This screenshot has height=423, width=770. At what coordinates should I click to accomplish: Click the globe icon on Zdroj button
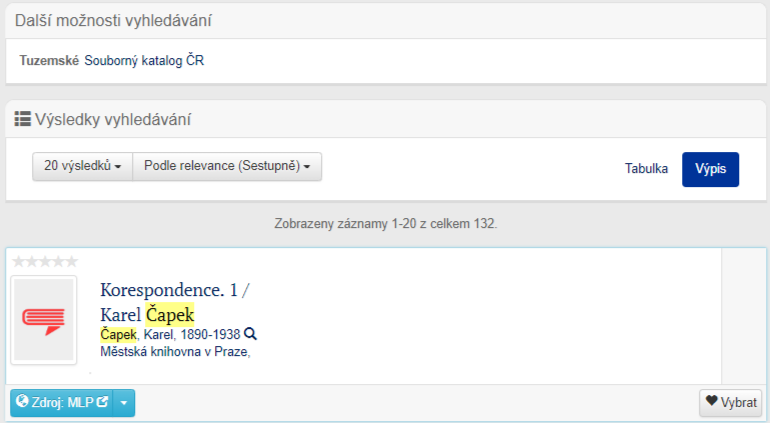tap(21, 402)
